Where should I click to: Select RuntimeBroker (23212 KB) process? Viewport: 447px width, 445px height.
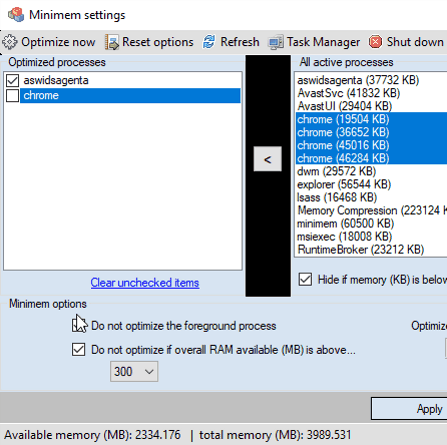click(371, 249)
